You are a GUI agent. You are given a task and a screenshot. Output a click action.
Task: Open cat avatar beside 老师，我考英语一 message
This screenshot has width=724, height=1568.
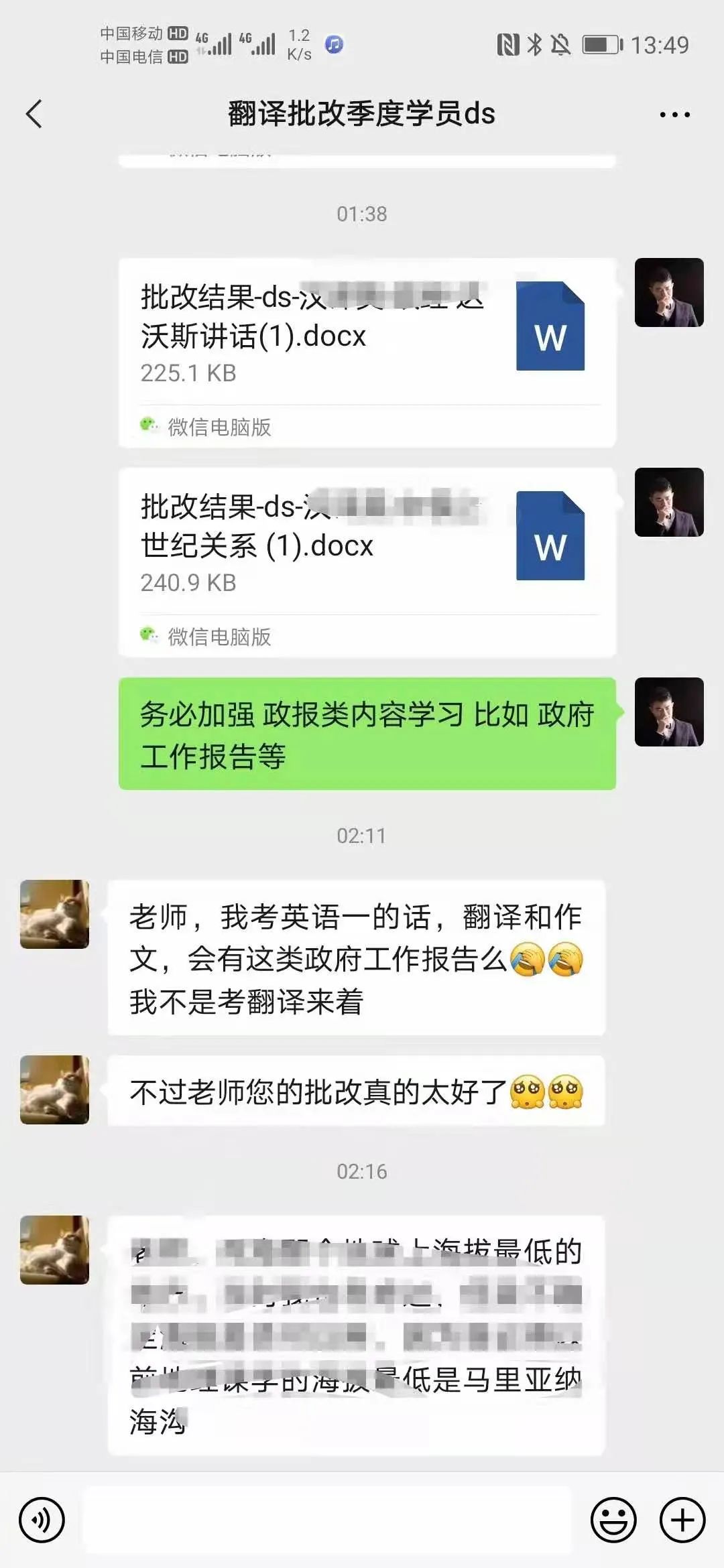[x=54, y=914]
